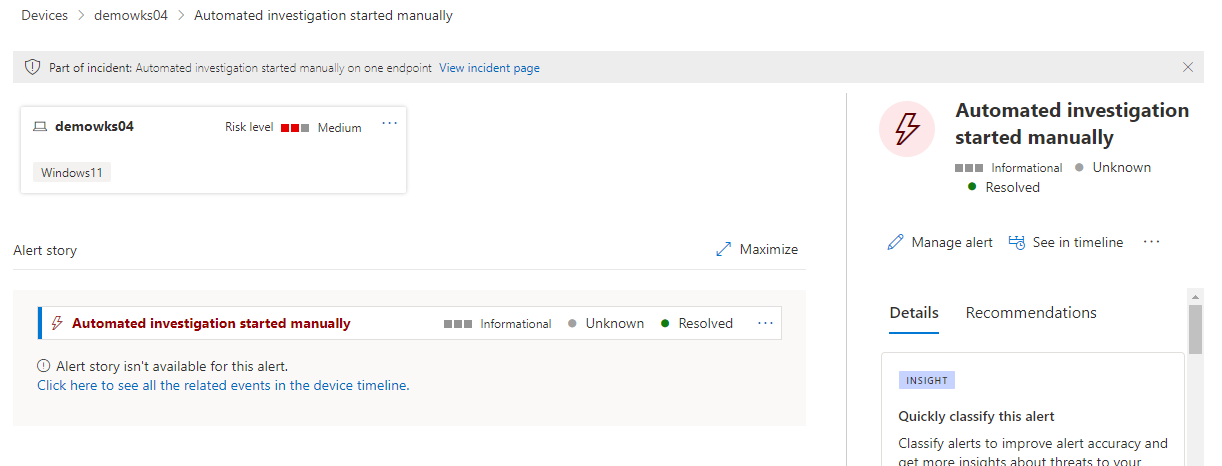Click the details pane vertical scrollbar
Screen dimensions: 1222x466
1195,330
